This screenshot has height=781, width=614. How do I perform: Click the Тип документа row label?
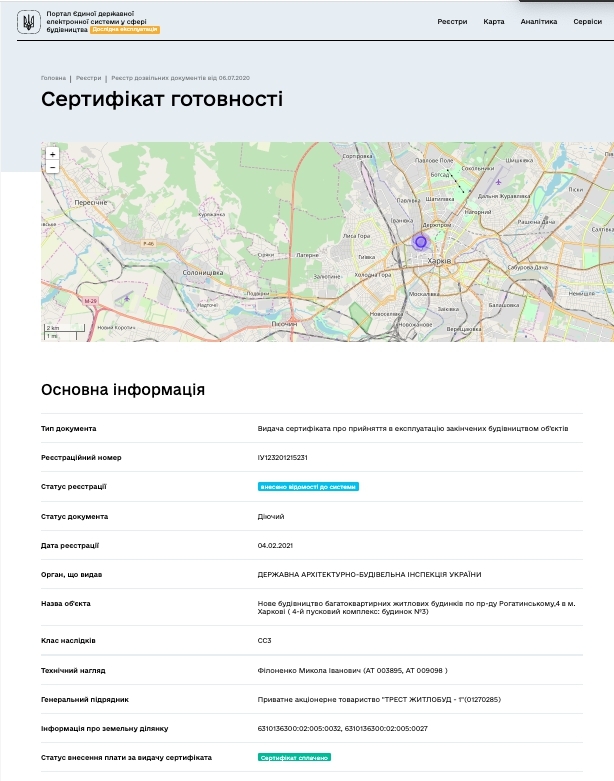(x=69, y=428)
